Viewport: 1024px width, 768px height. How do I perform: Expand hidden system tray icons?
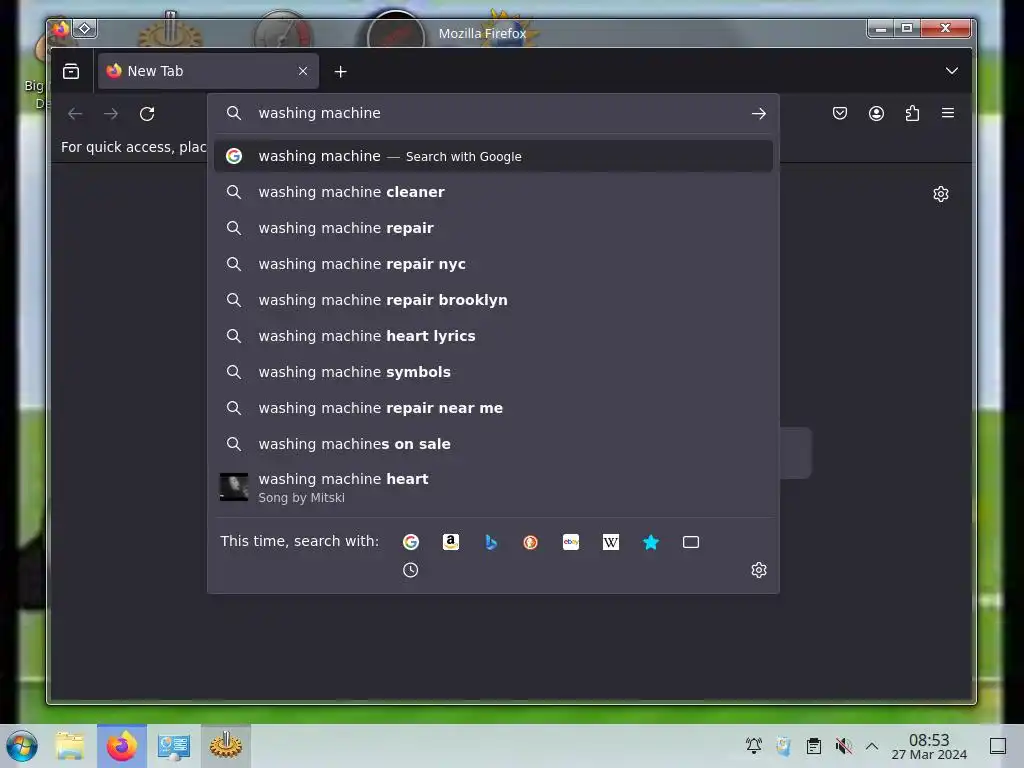point(871,745)
